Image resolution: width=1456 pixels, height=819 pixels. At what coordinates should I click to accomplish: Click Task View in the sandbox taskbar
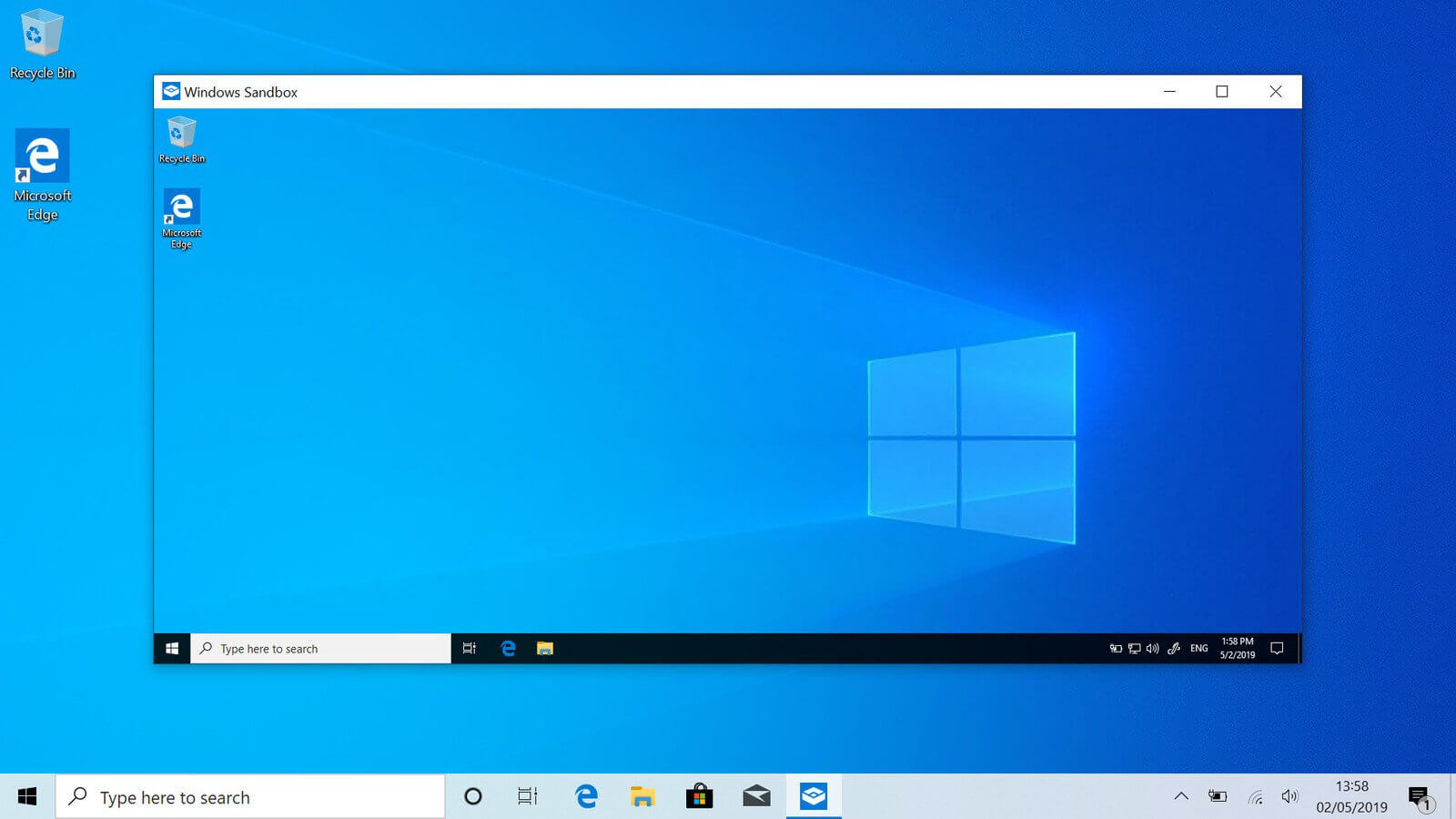click(x=469, y=648)
